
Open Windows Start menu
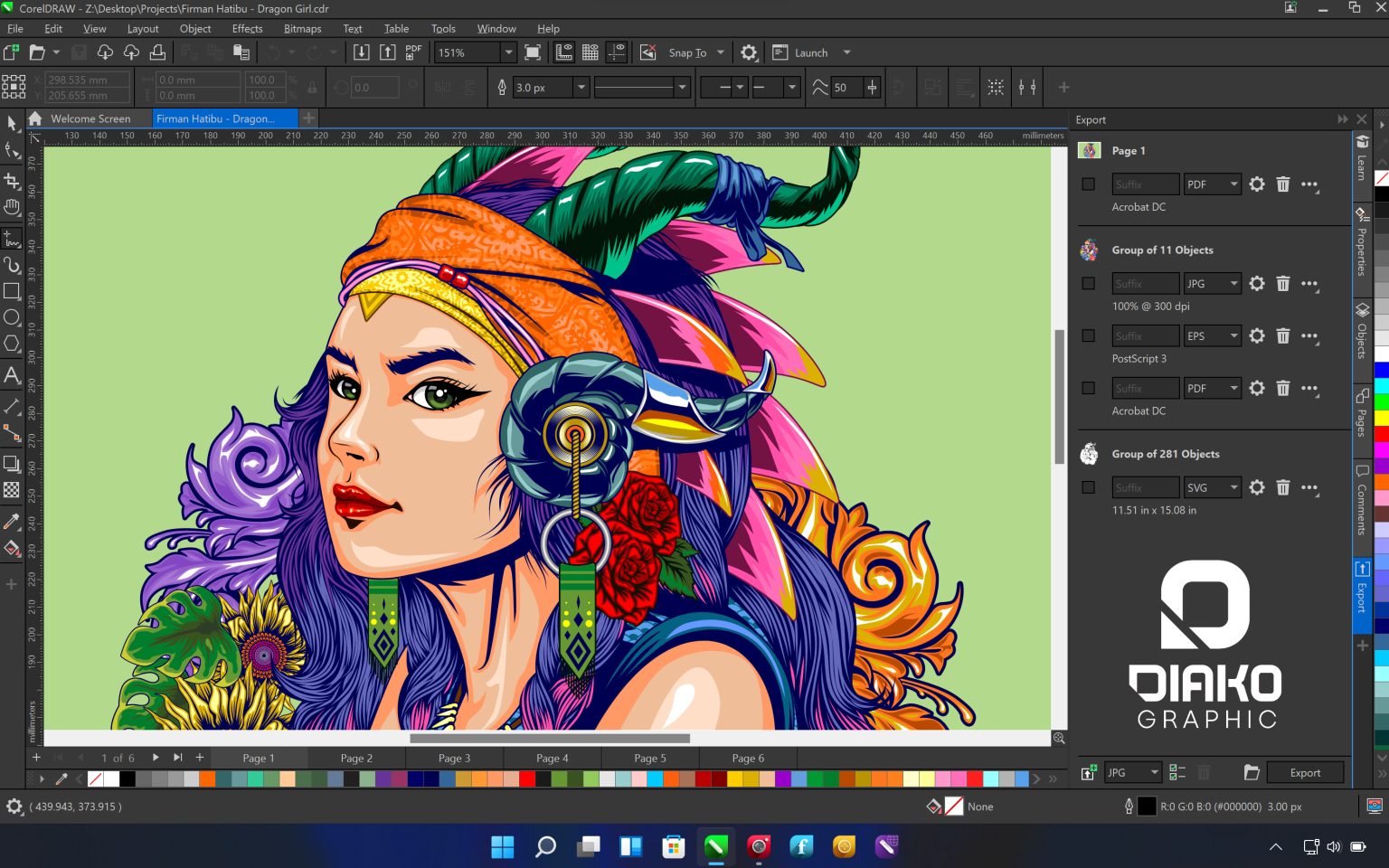[503, 847]
